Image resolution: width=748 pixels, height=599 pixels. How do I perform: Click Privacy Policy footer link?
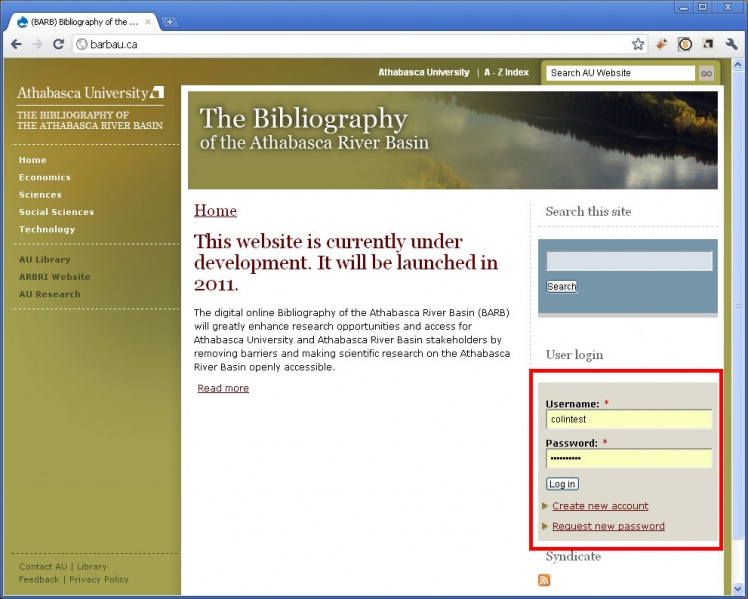pos(99,579)
